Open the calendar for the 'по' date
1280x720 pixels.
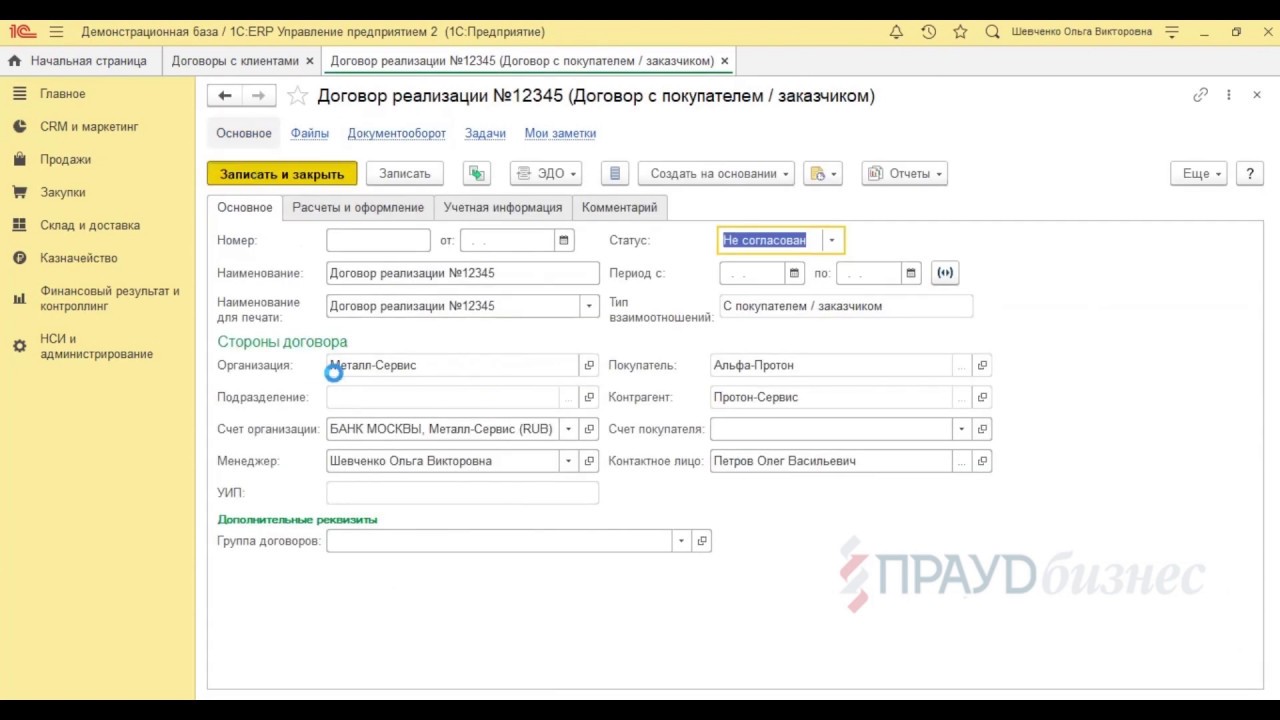pos(911,273)
